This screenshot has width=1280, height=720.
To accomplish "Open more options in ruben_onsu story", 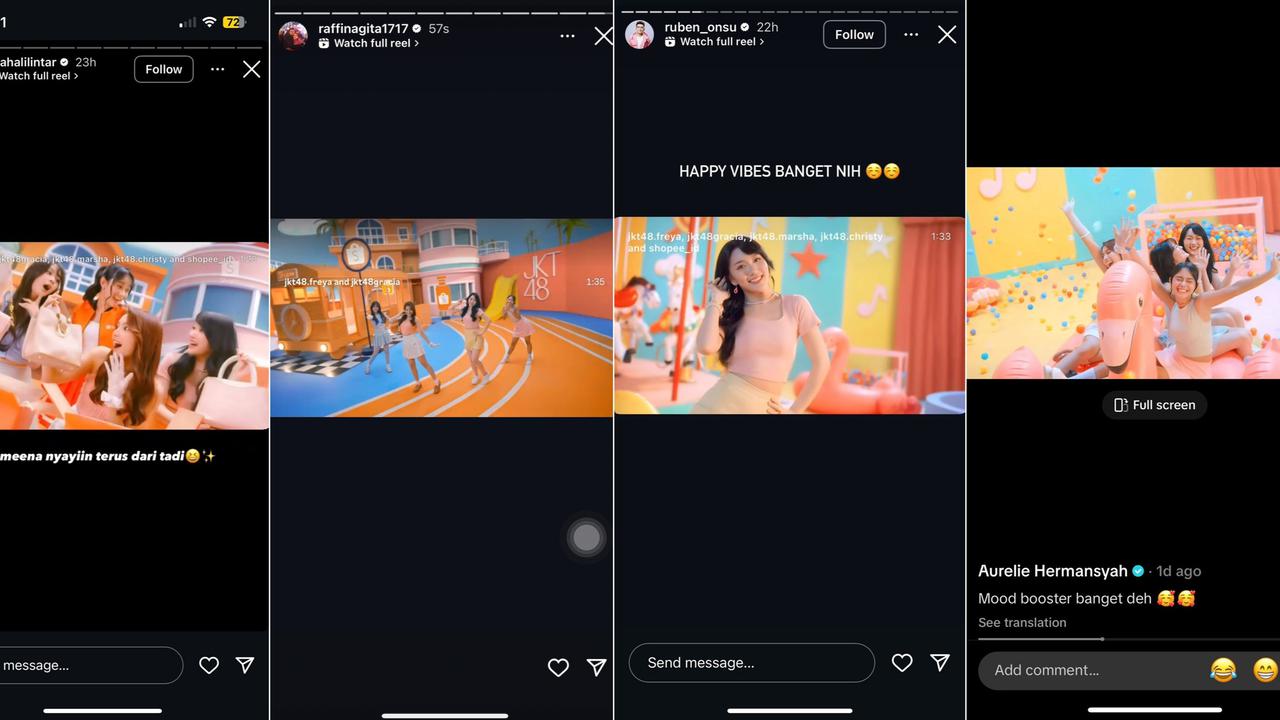I will point(910,35).
